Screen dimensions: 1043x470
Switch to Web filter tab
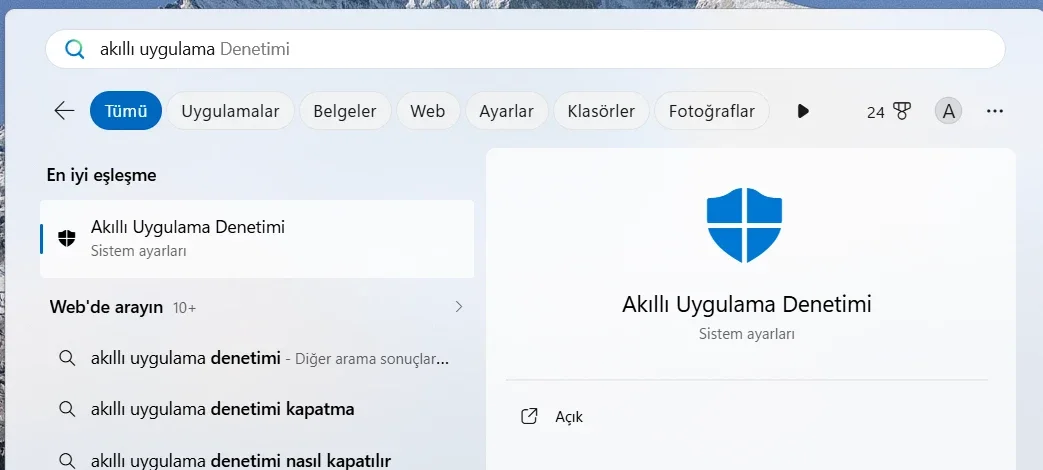[428, 111]
